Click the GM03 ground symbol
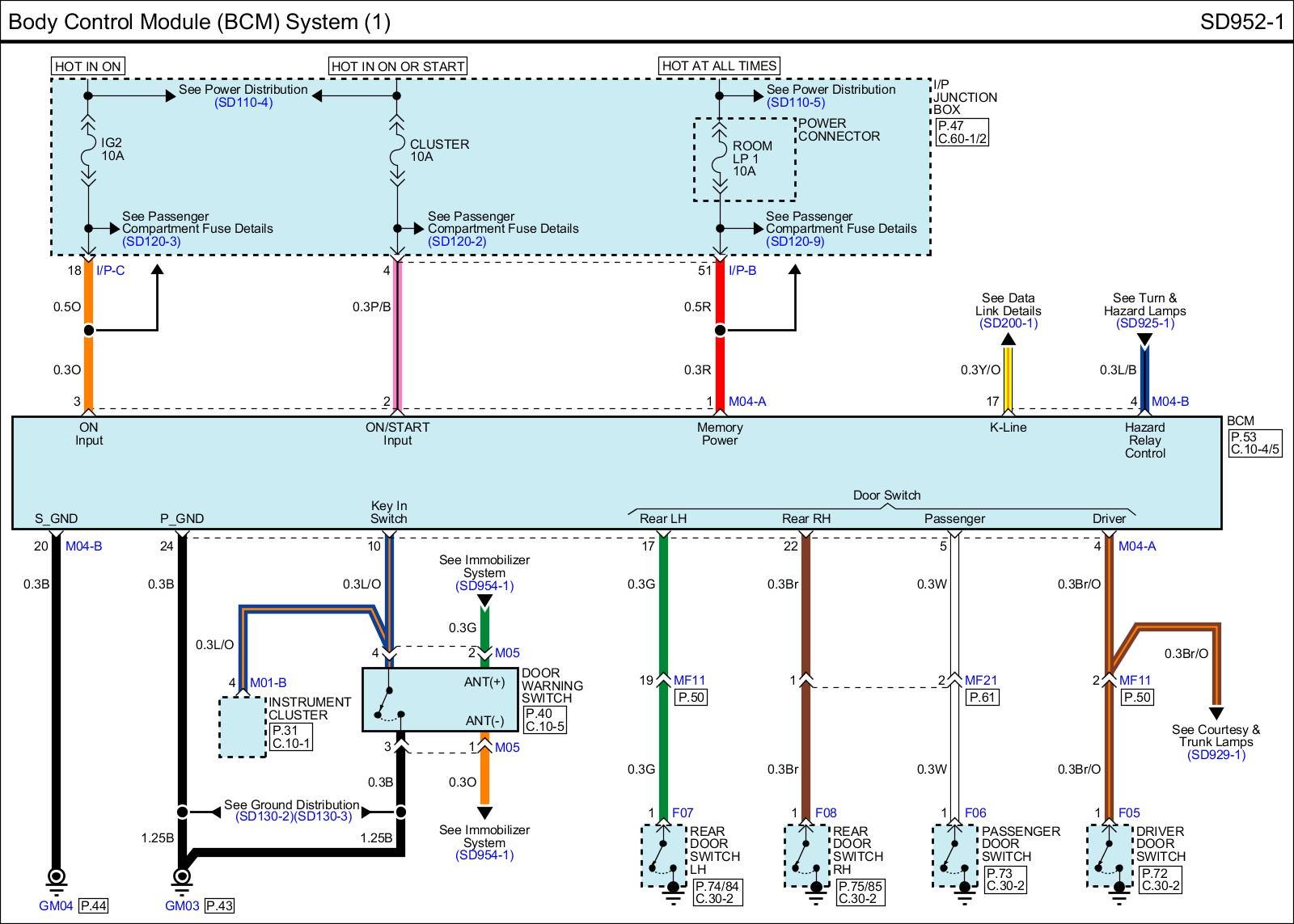The width and height of the screenshot is (1294, 924). coord(182,878)
